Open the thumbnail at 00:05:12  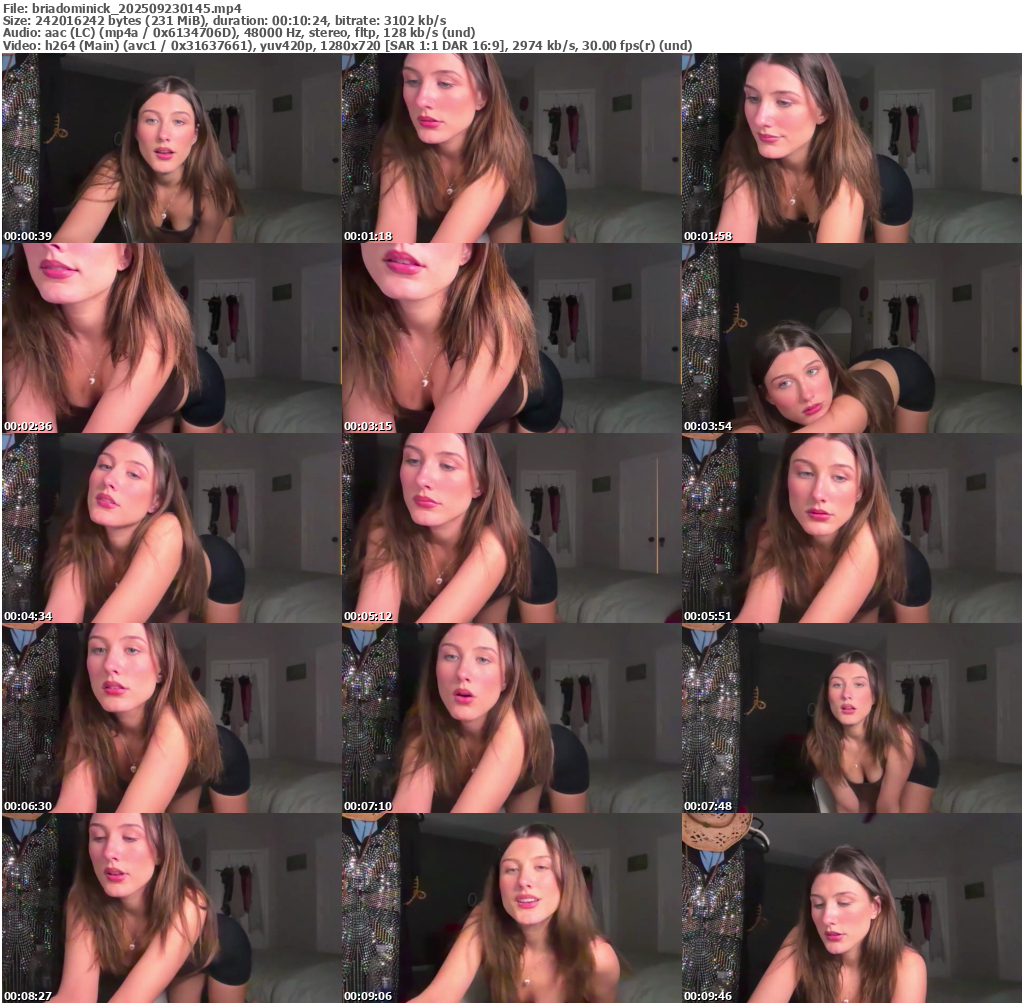coord(511,528)
